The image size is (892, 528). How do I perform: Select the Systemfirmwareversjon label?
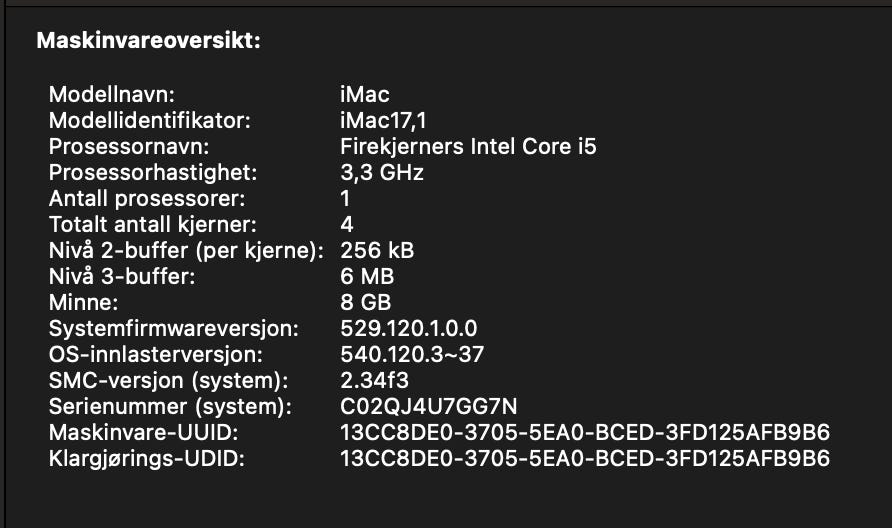click(174, 328)
